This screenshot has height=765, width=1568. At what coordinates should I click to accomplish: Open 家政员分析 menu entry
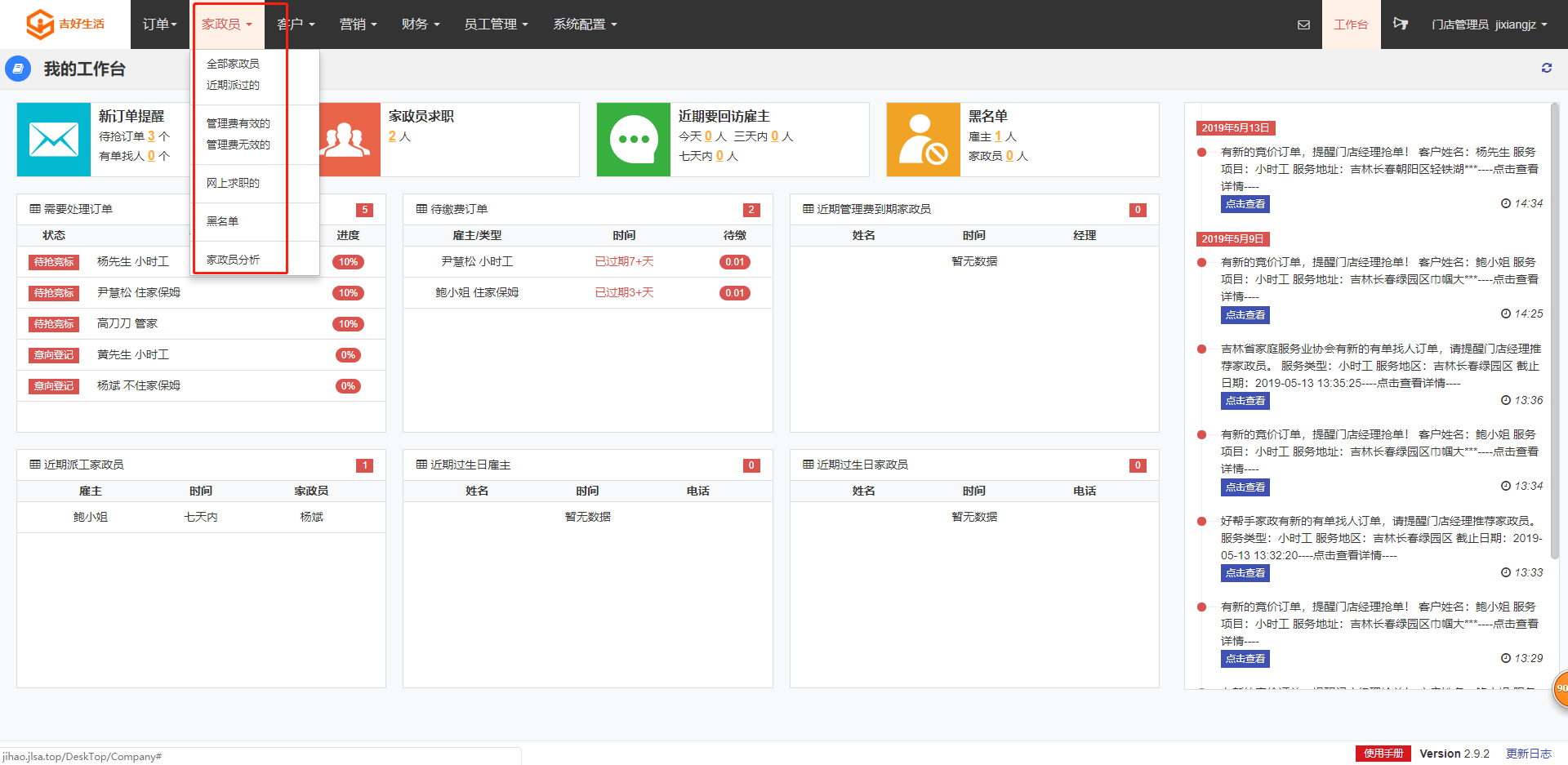click(233, 260)
